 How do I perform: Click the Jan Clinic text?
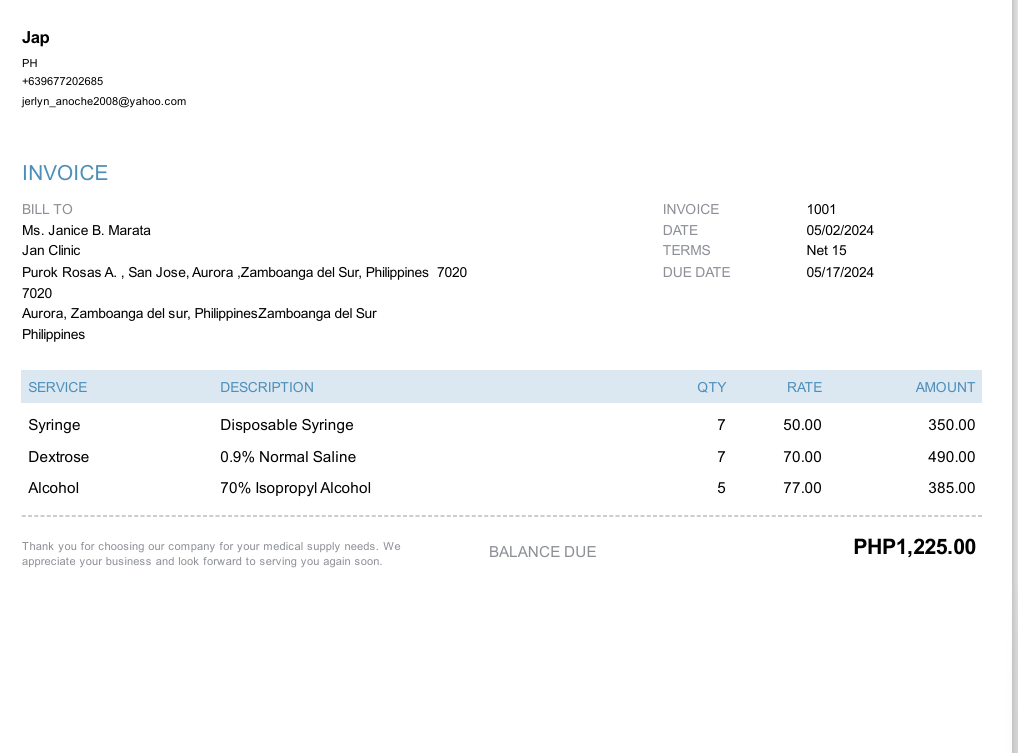coord(51,250)
